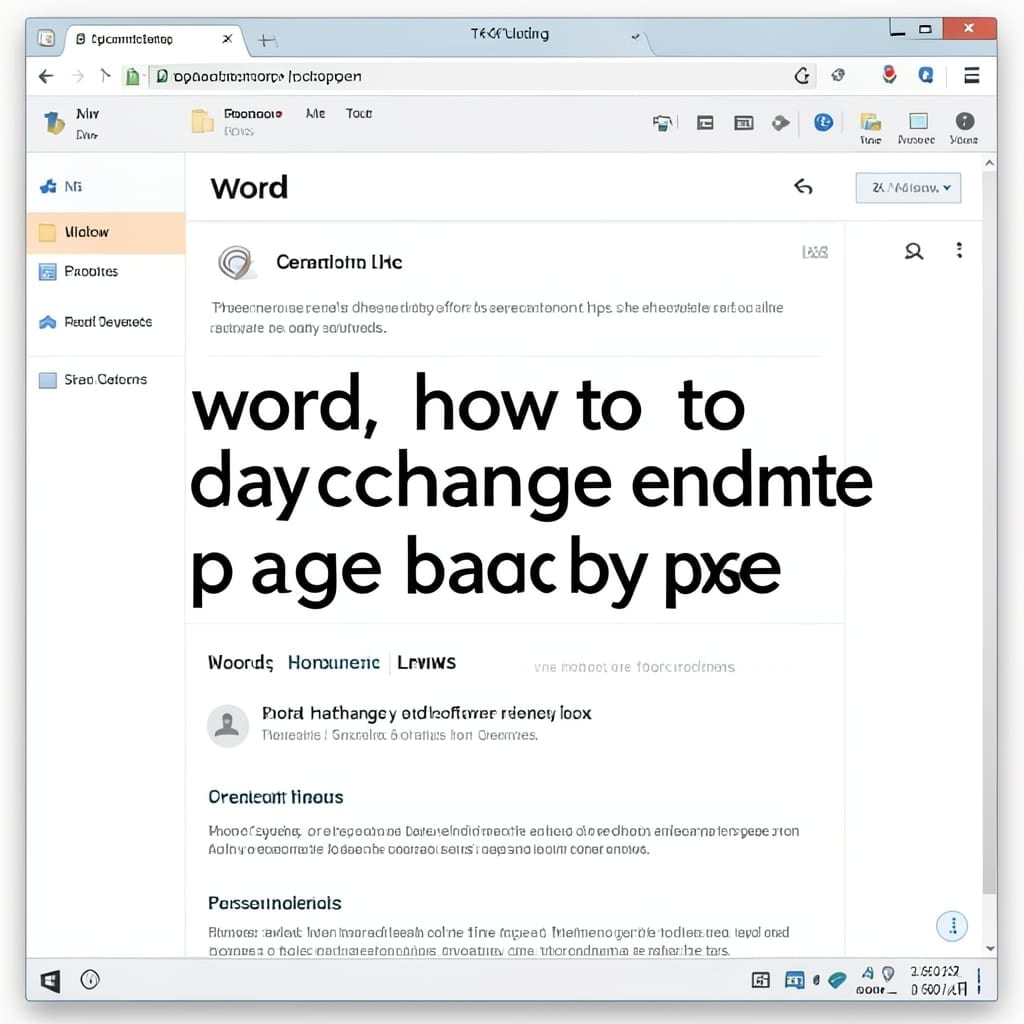The image size is (1024, 1024).
Task: Click the title bar dropdown chevron
Action: 635,37
